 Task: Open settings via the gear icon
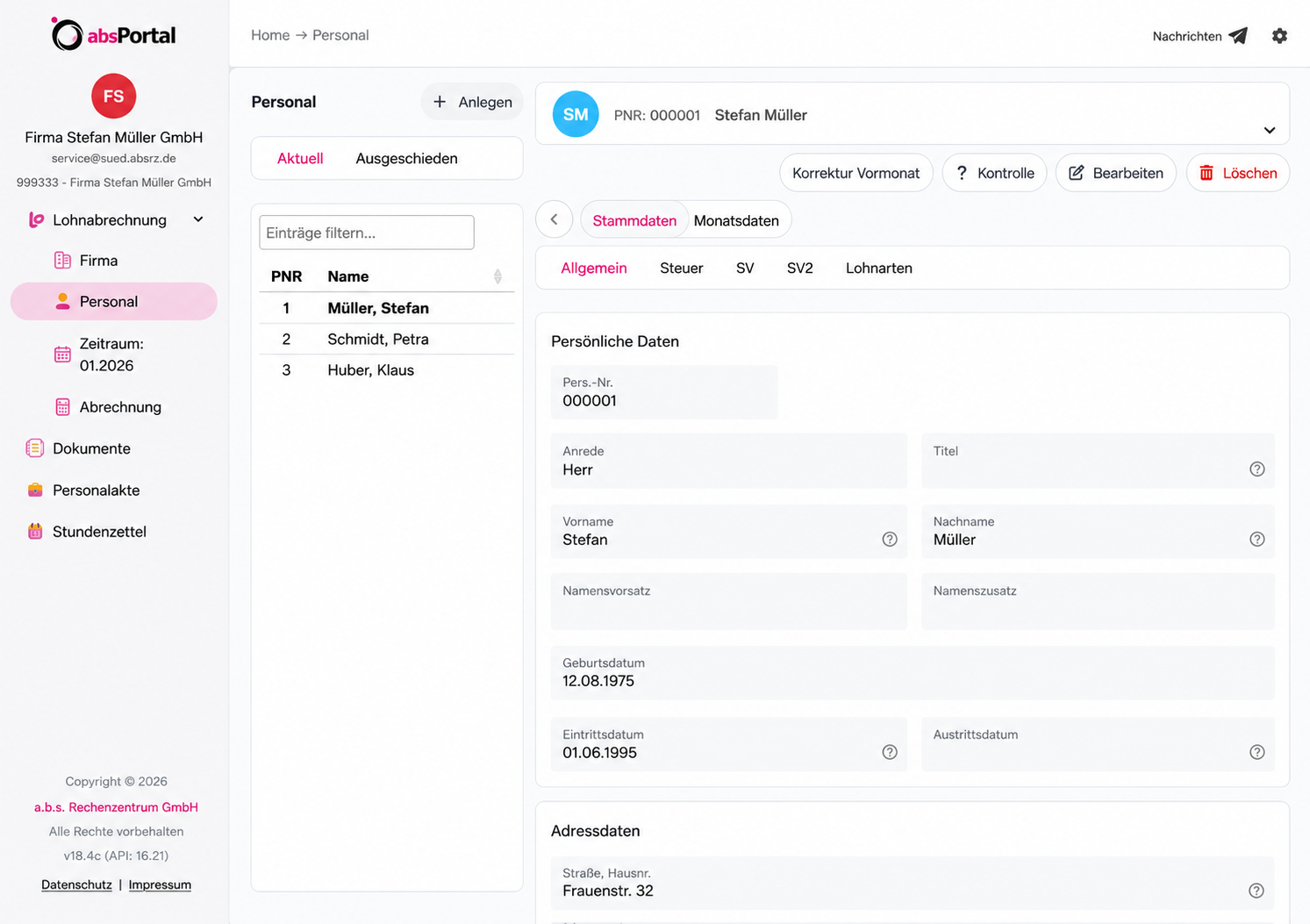pos(1279,36)
